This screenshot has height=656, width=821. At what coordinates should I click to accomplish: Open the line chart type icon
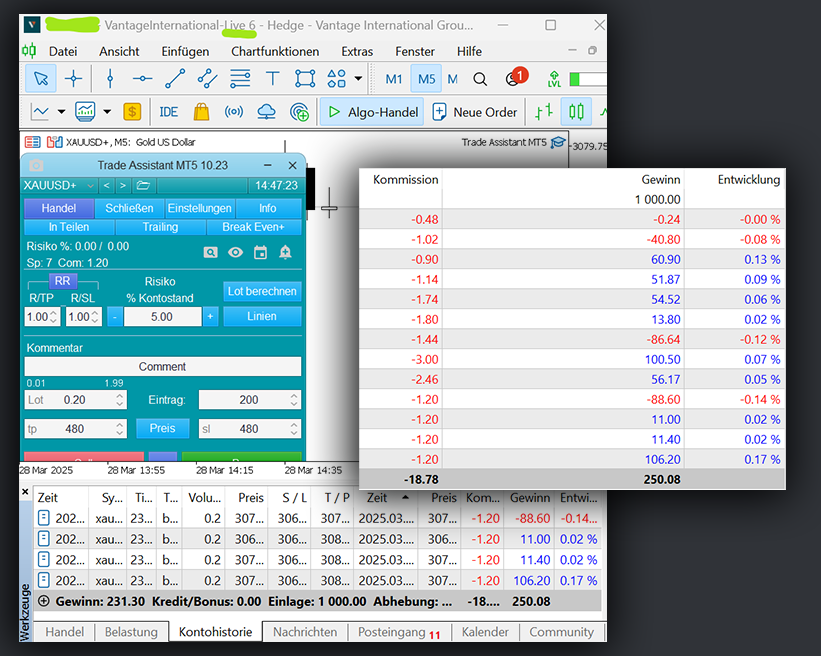point(40,112)
